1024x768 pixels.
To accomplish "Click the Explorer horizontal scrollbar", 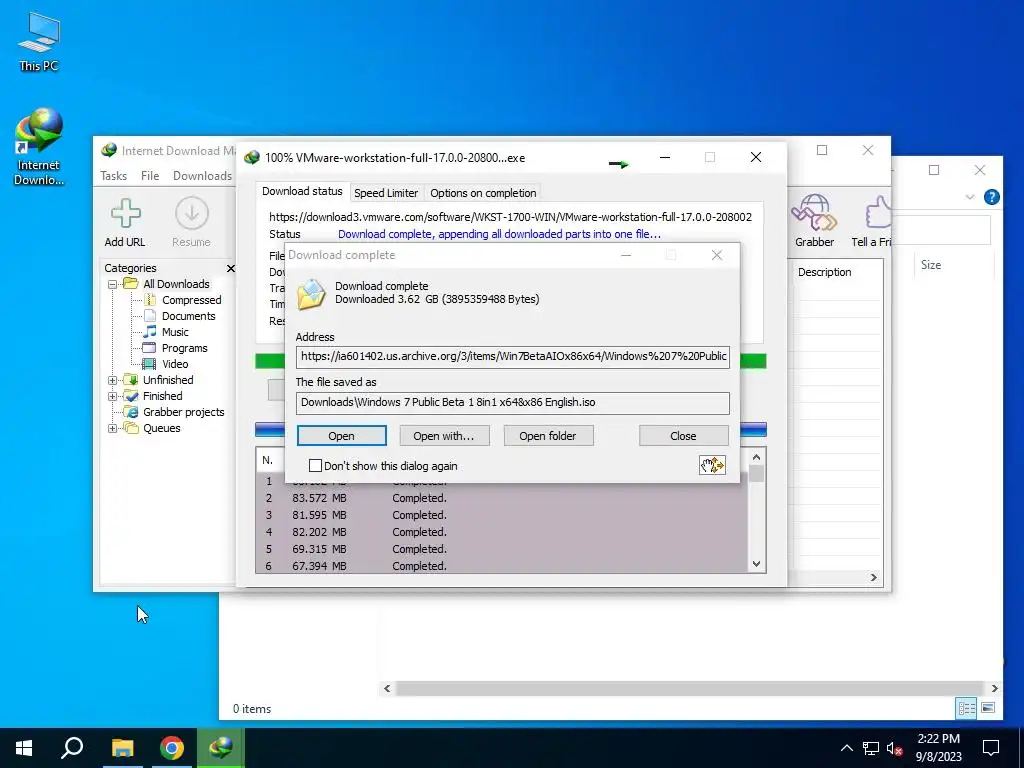I will [x=690, y=688].
